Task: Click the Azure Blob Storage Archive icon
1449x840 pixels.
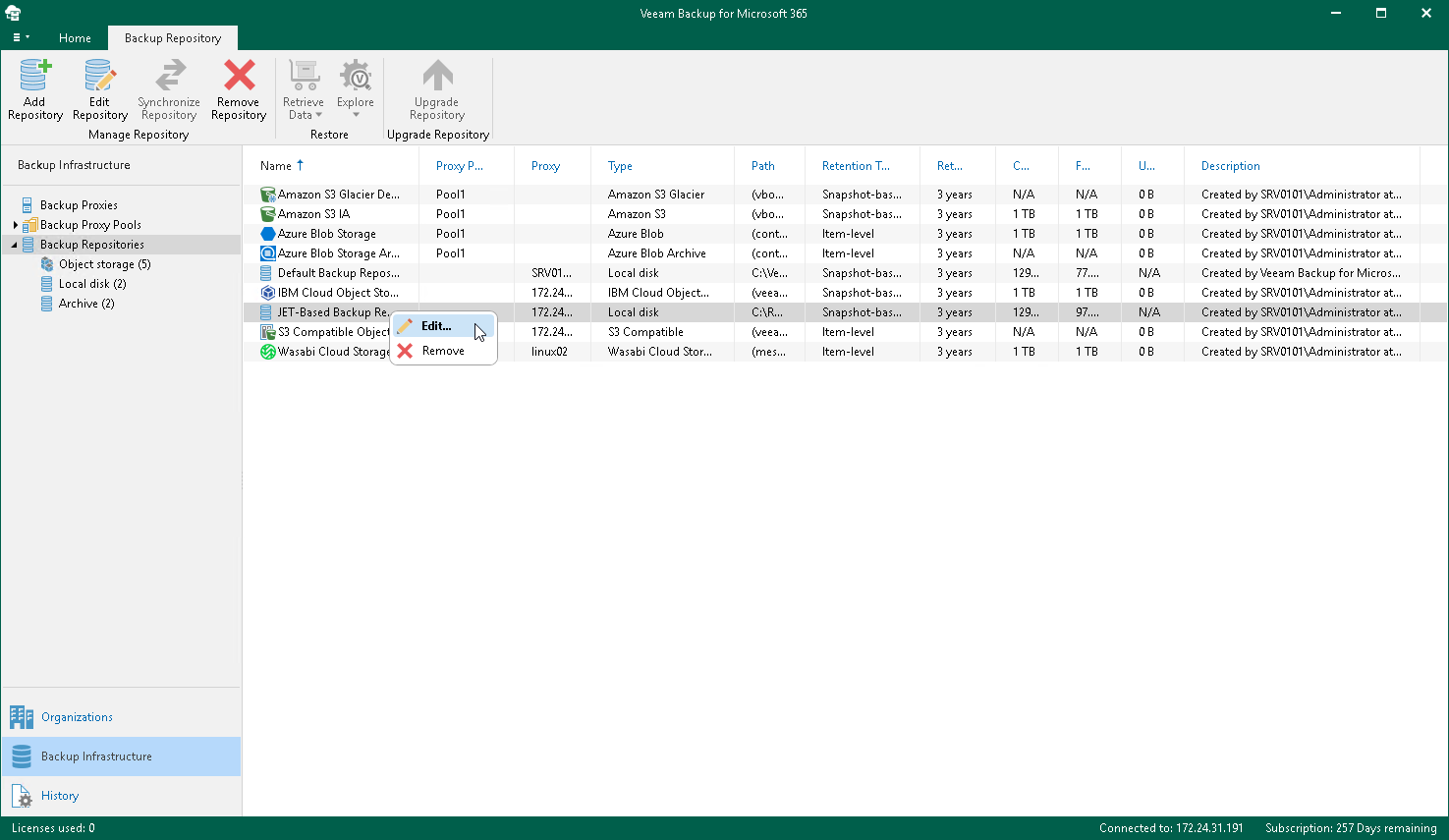Action: 267,253
